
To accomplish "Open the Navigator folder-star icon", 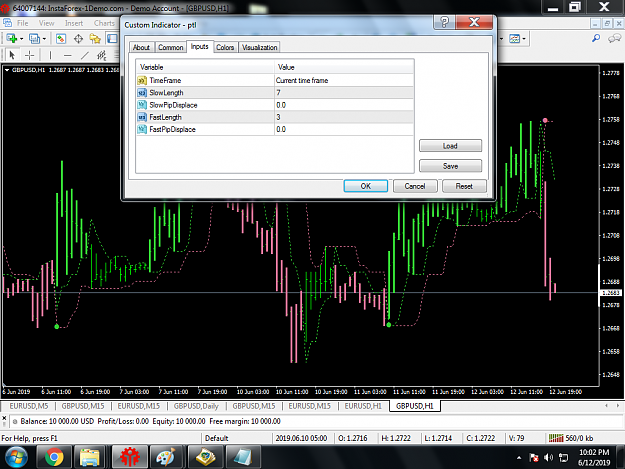I will coord(95,39).
